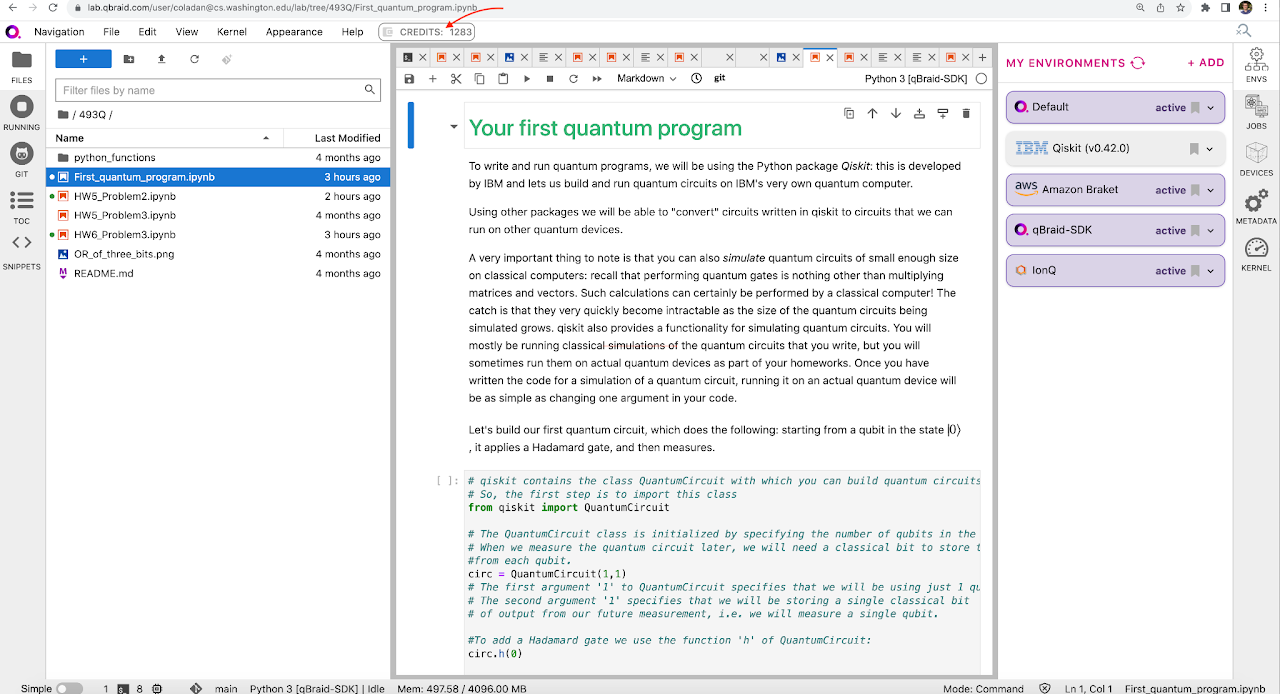Open the FILES sidebar panel
The height and width of the screenshot is (694, 1280).
click(22, 66)
